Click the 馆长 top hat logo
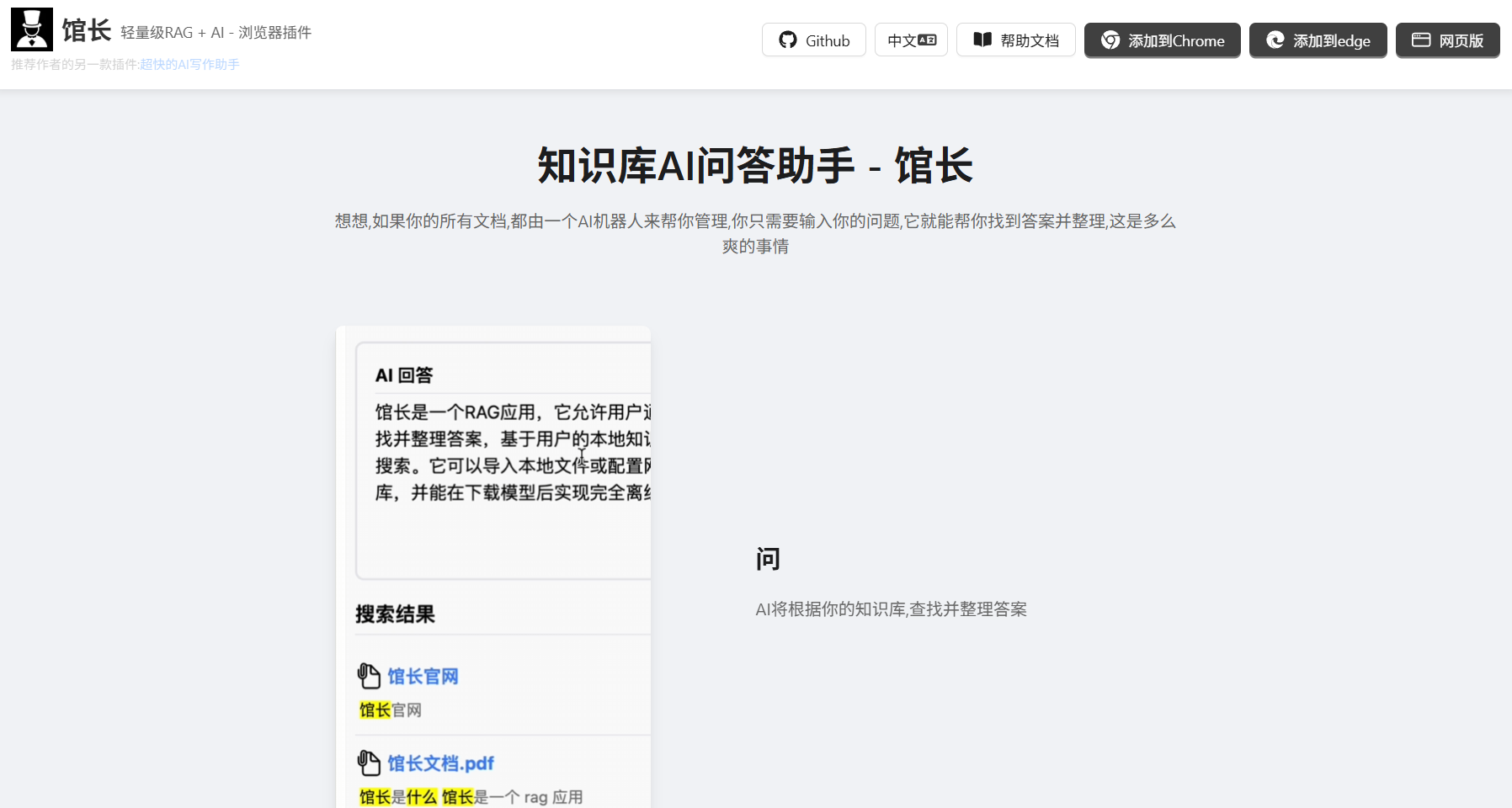The width and height of the screenshot is (1512, 808). point(32,29)
